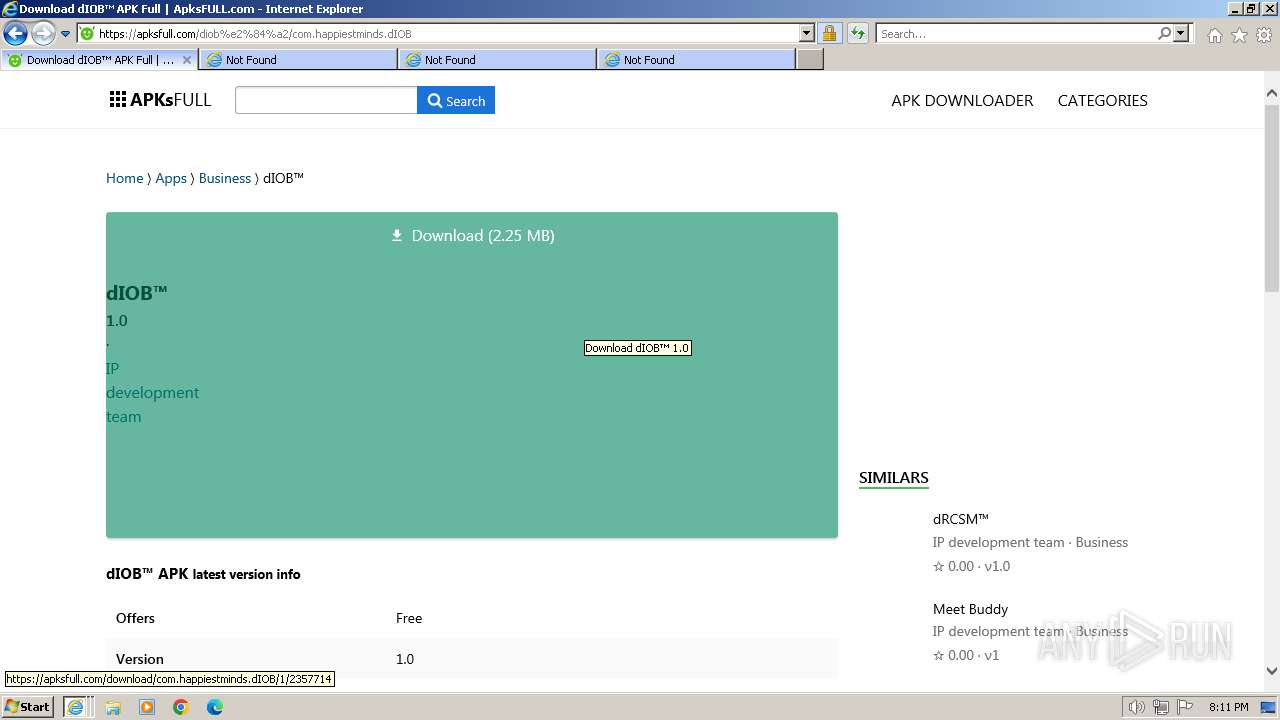
Task: Go to Apps breadcrumb link
Action: pos(171,178)
